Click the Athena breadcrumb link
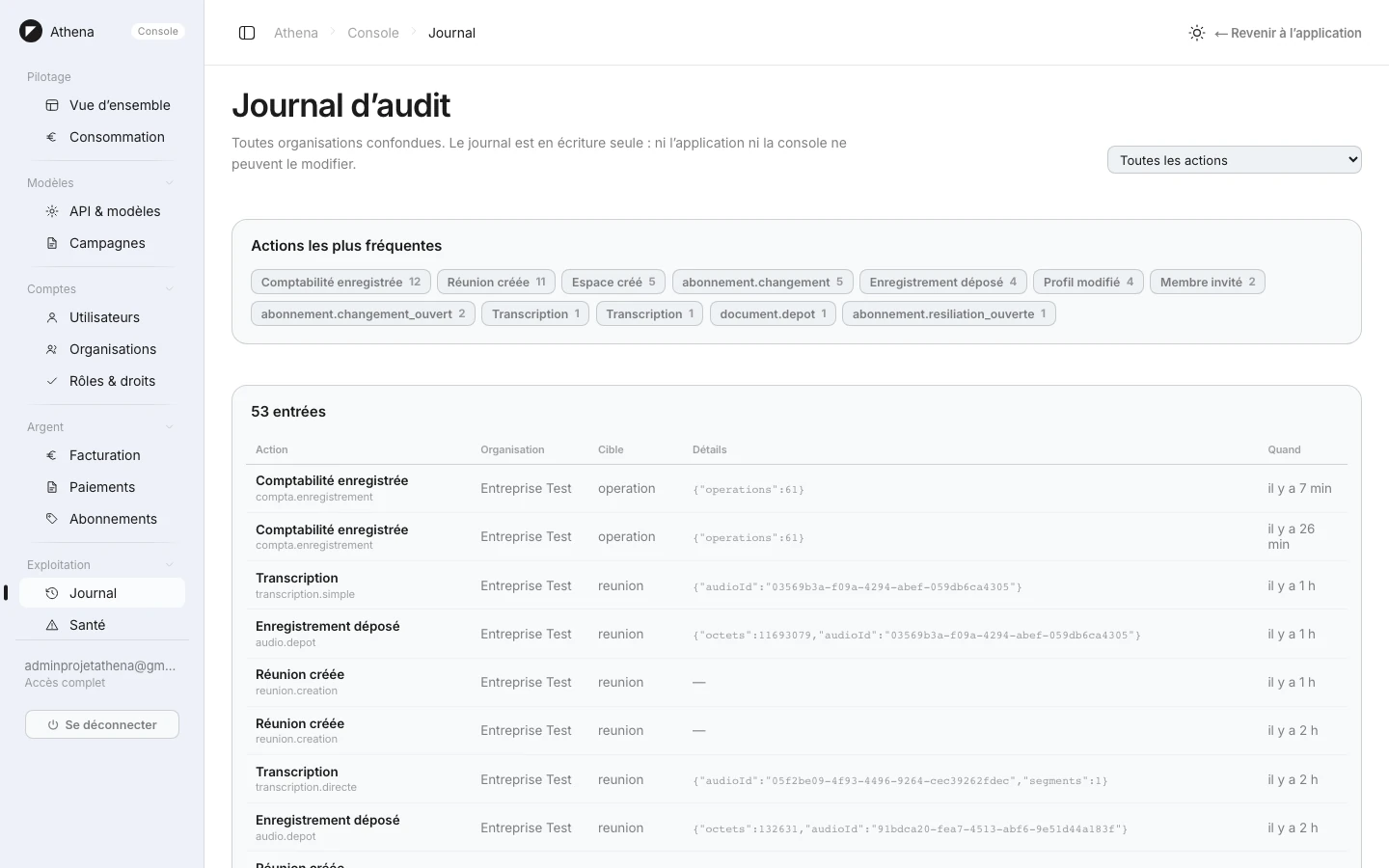The image size is (1389, 868). pyautogui.click(x=296, y=33)
